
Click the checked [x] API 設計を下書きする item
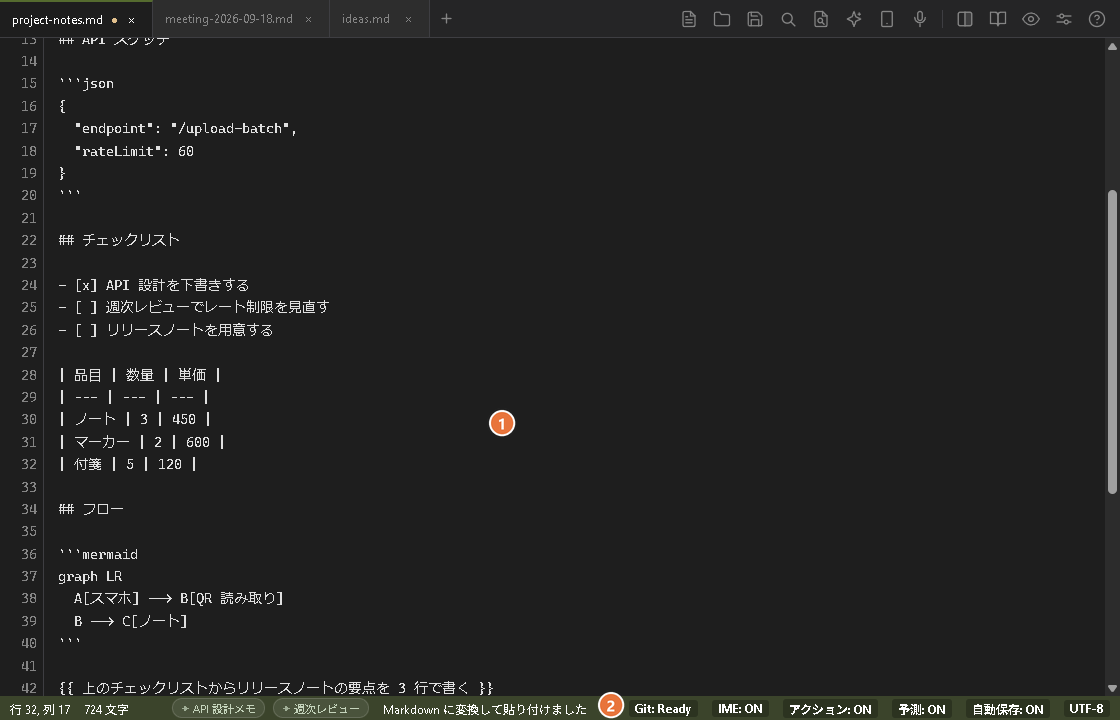(154, 285)
